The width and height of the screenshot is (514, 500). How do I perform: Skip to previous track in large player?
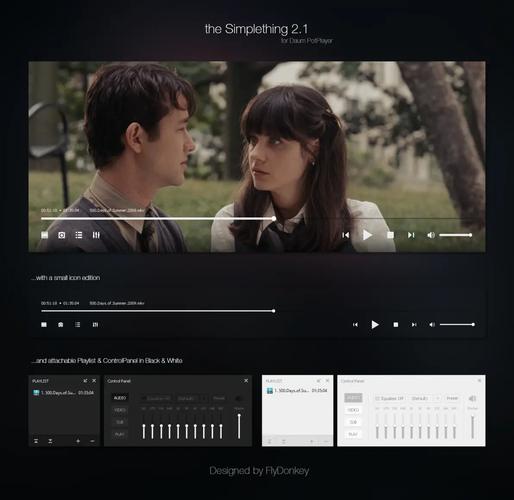pyautogui.click(x=346, y=235)
